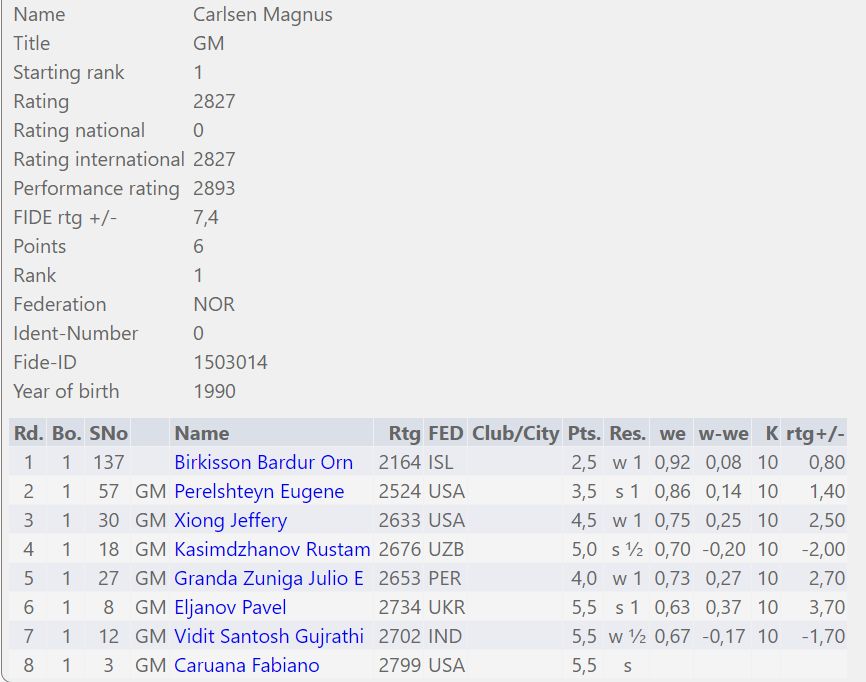Select the Granda Zuniga Julio E link
The image size is (866, 682).
click(x=269, y=579)
